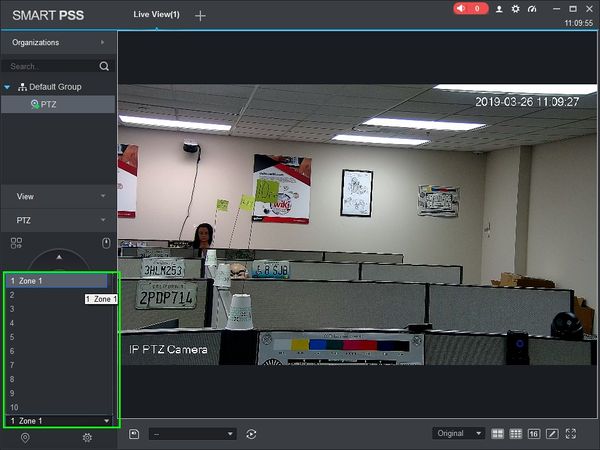This screenshot has height=450, width=600.
Task: Toggle the PTZ mouse control icon
Action: pyautogui.click(x=106, y=243)
